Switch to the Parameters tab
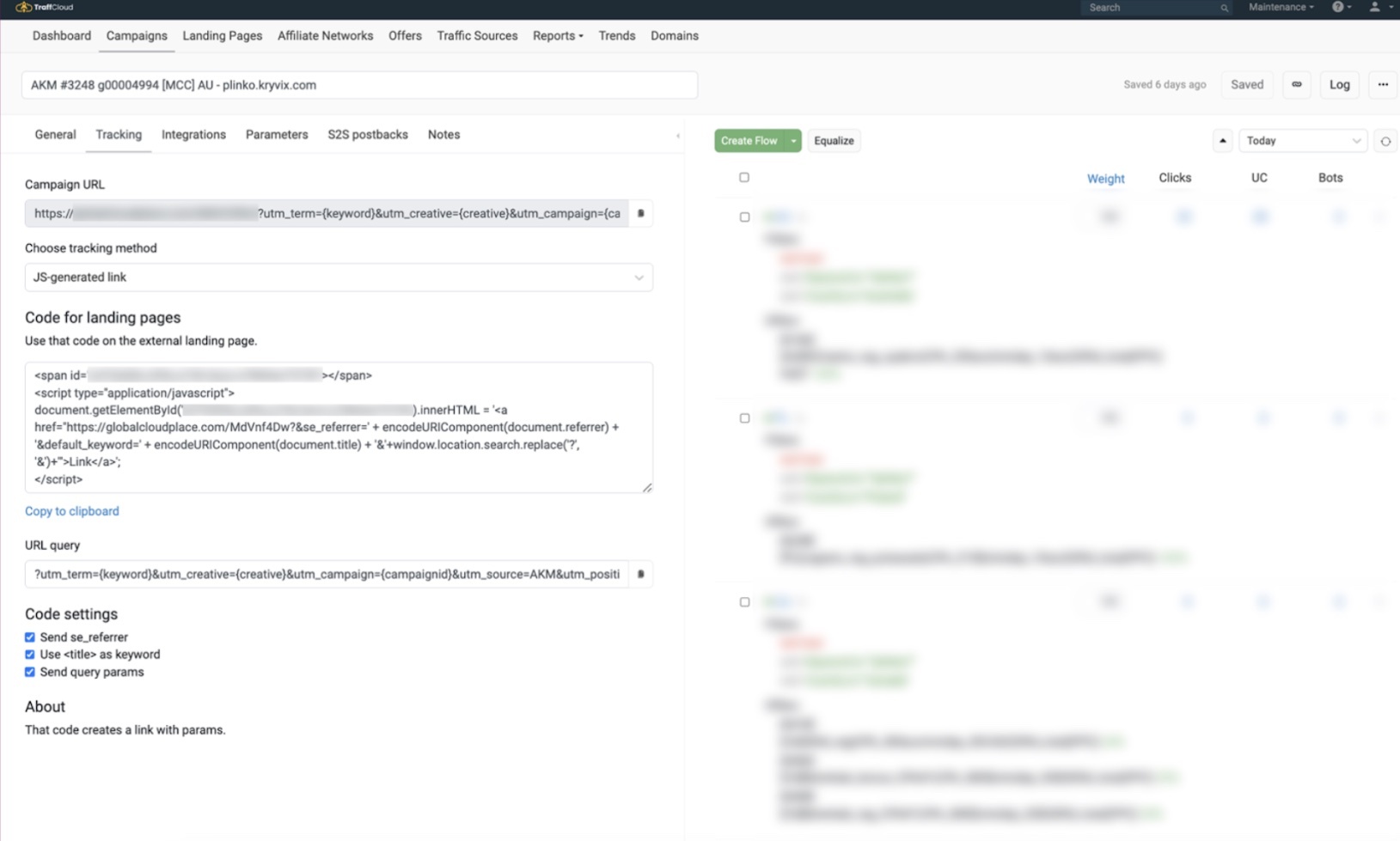 [x=277, y=135]
